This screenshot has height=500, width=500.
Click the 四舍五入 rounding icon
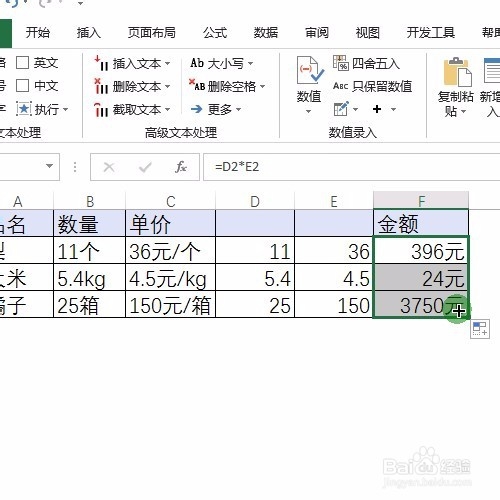[341, 63]
